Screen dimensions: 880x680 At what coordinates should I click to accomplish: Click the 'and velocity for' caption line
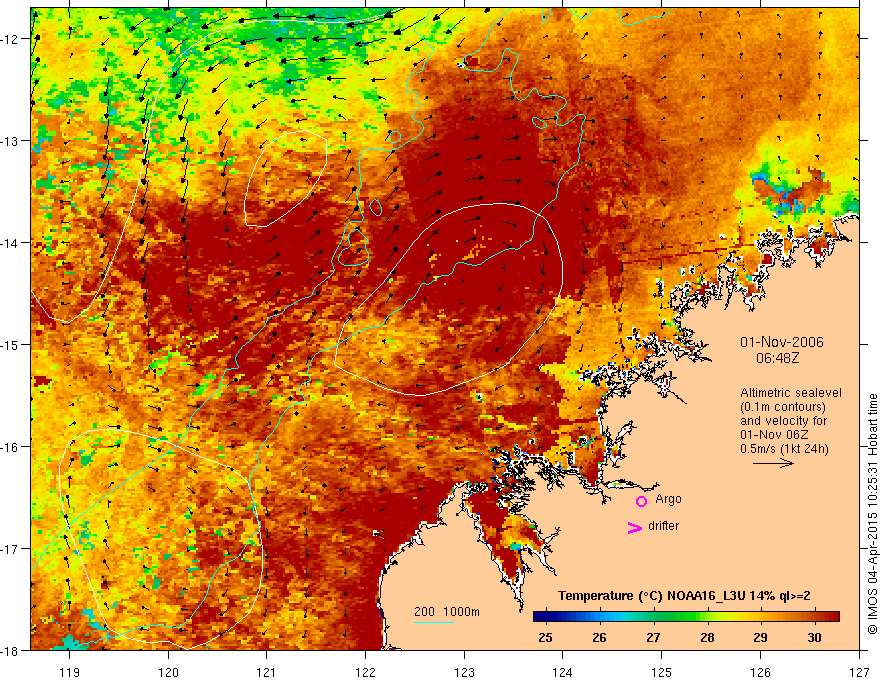[x=783, y=421]
